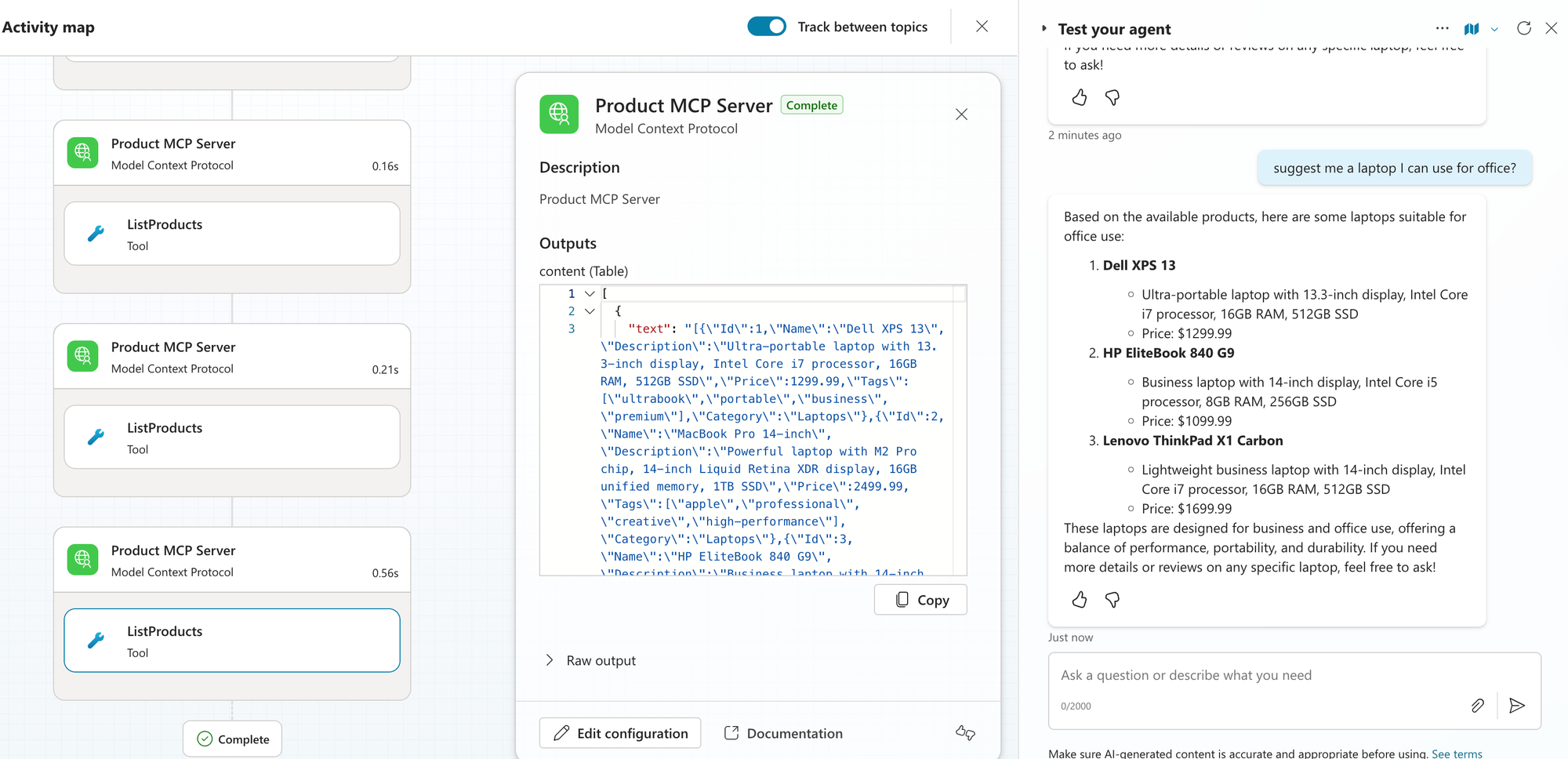The height and width of the screenshot is (759, 1568).
Task: Click the Copy button
Action: (x=920, y=600)
